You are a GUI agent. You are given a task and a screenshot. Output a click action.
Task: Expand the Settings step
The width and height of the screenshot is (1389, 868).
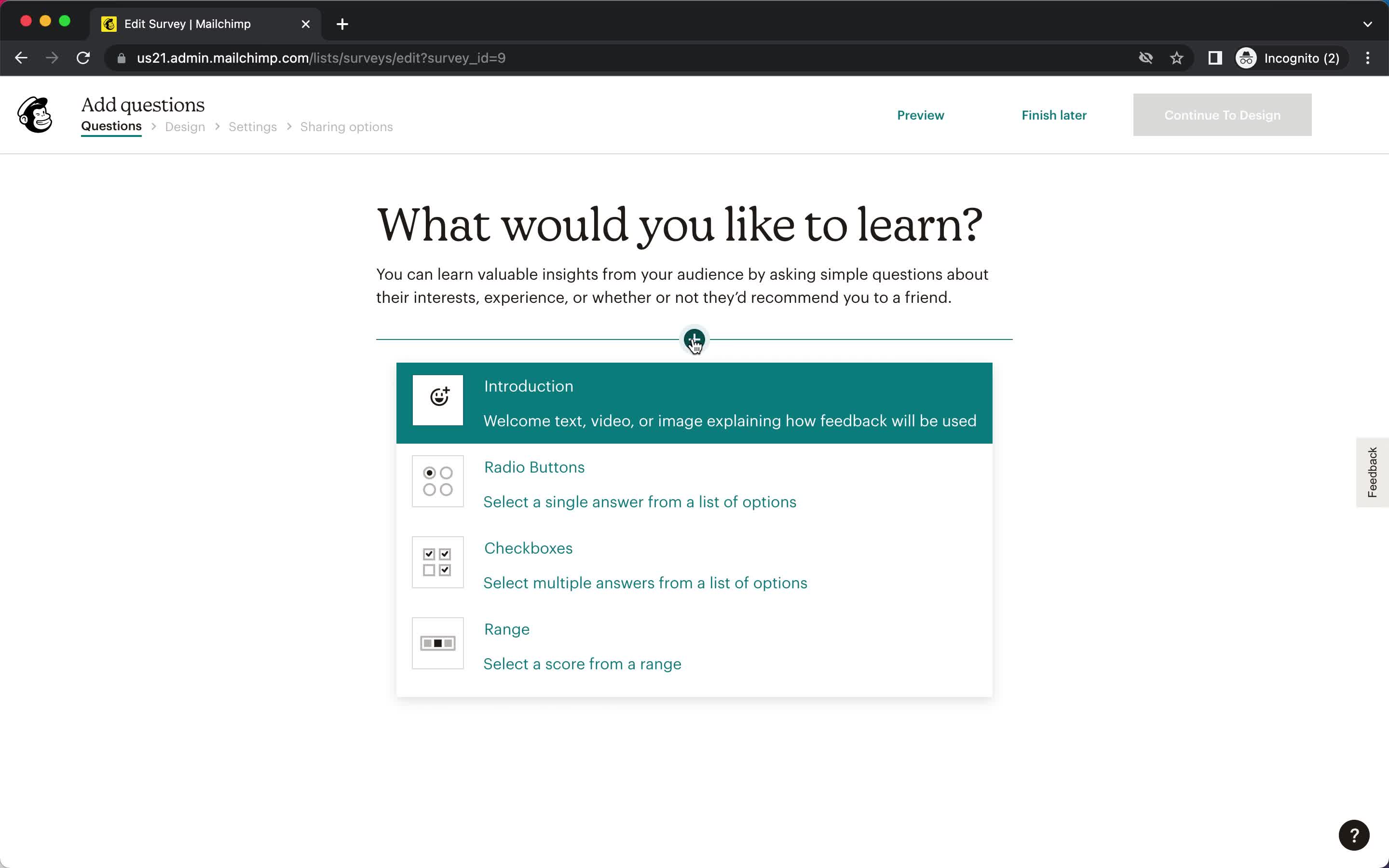coord(252,126)
